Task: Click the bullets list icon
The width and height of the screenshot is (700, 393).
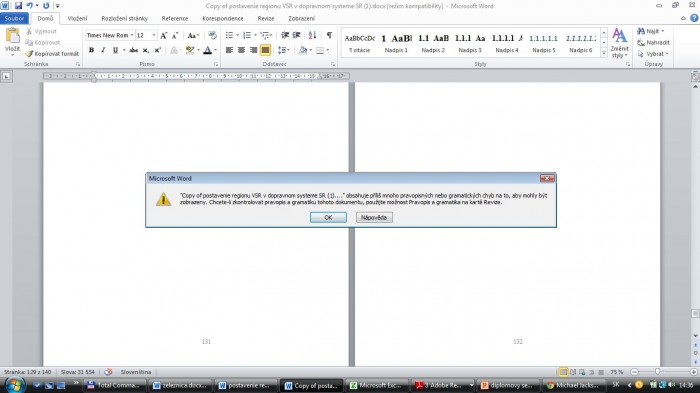Action: coord(229,35)
